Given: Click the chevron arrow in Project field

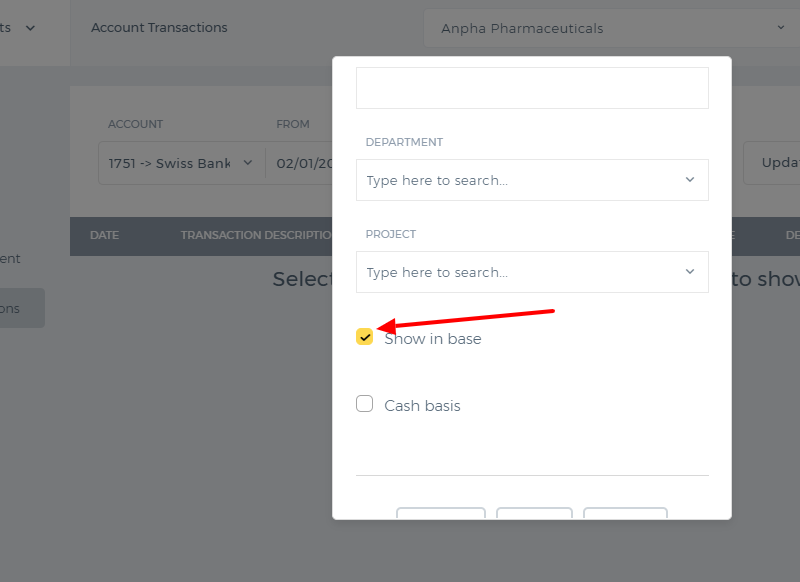Looking at the screenshot, I should [x=690, y=271].
